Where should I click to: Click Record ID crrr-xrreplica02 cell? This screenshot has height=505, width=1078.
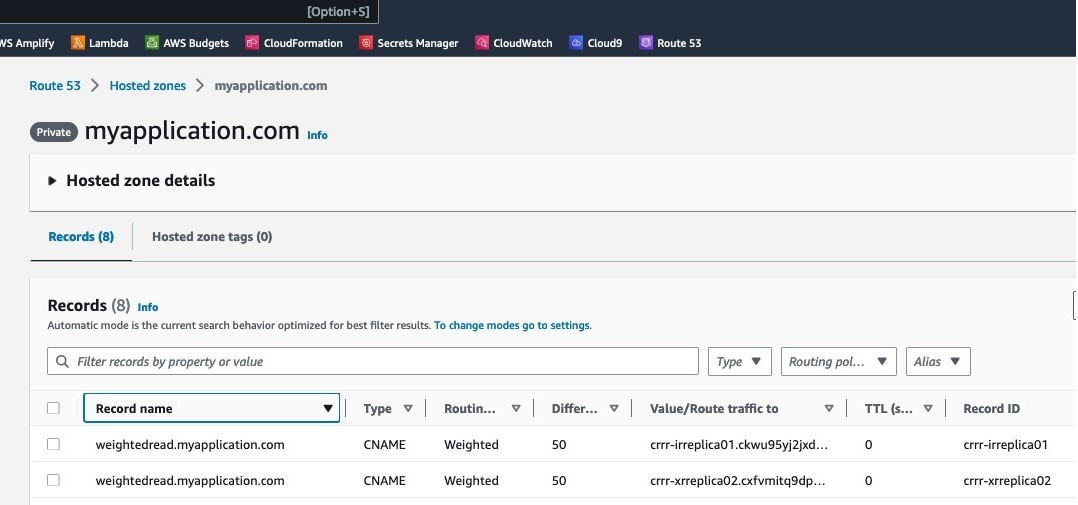tap(1007, 480)
